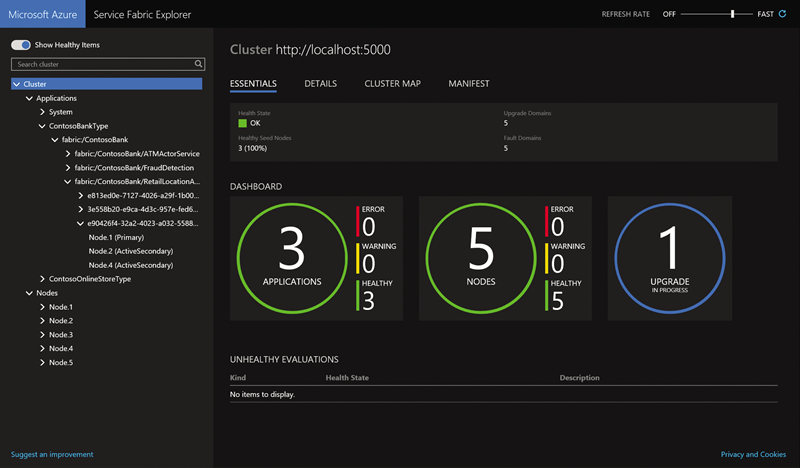This screenshot has width=800, height=468.
Task: Expand the System application chevron
Action: (x=42, y=112)
